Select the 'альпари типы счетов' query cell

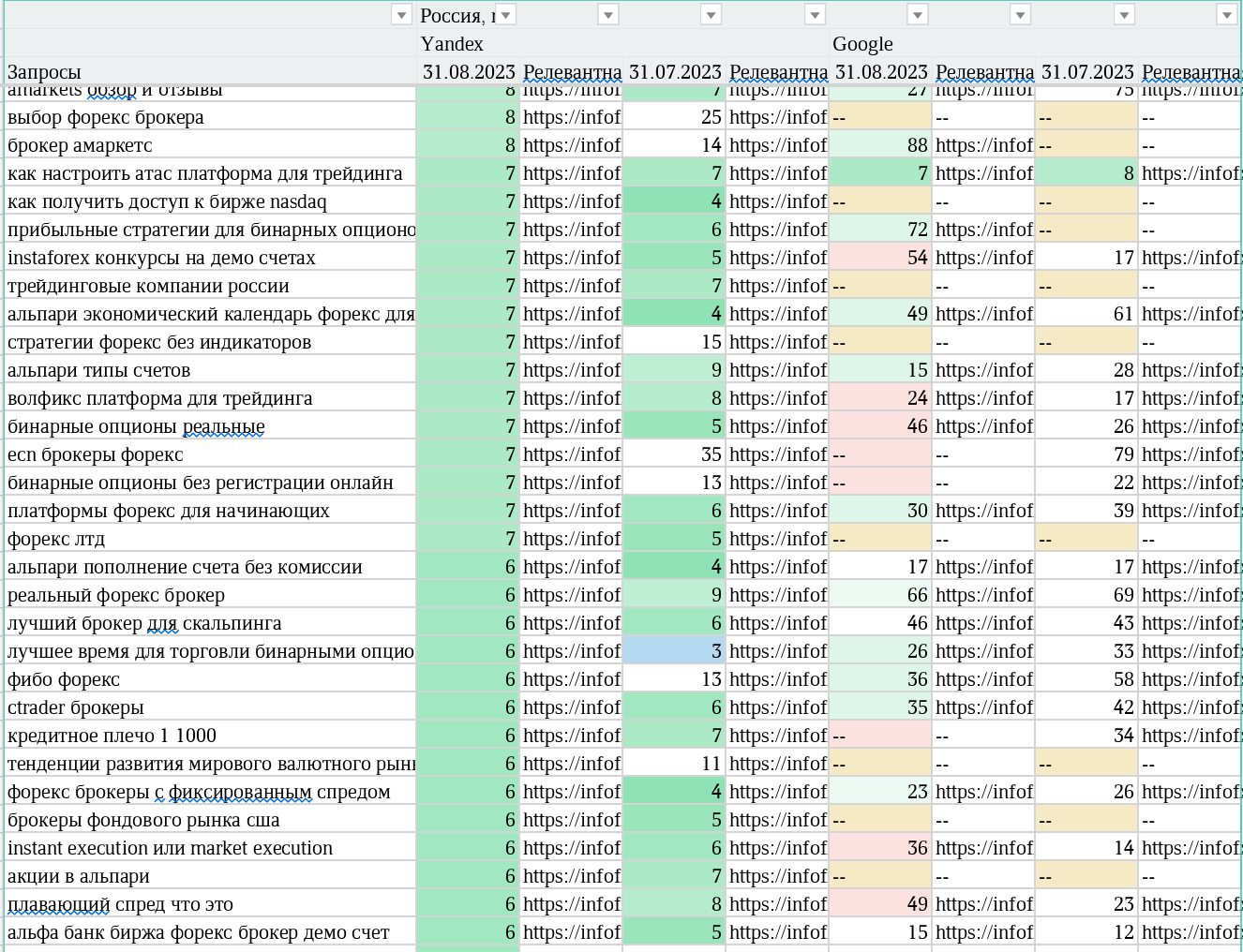point(210,370)
